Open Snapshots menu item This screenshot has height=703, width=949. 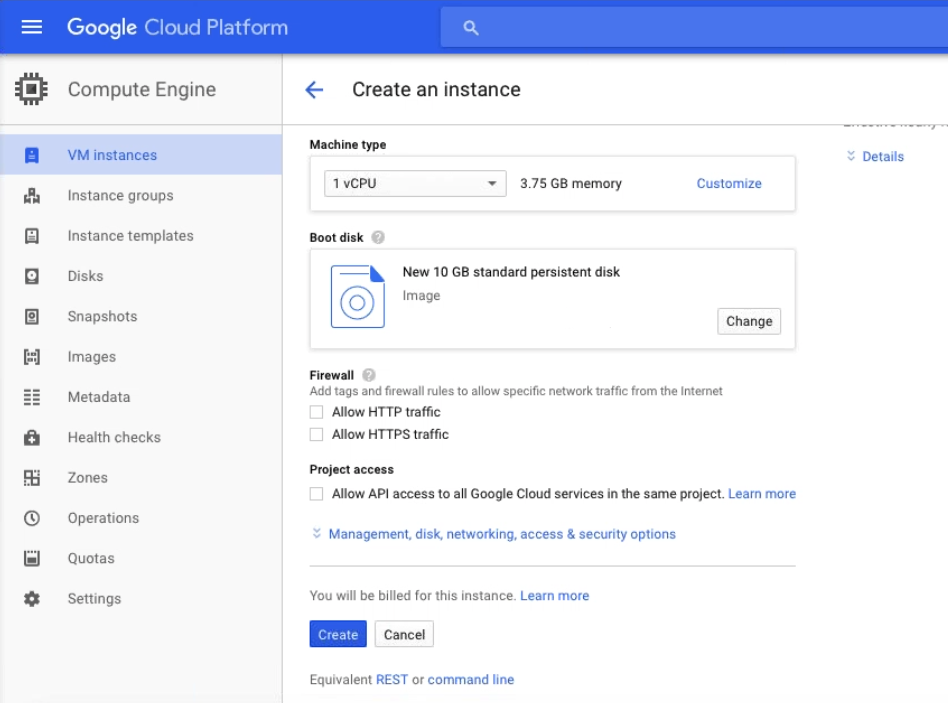point(141,316)
